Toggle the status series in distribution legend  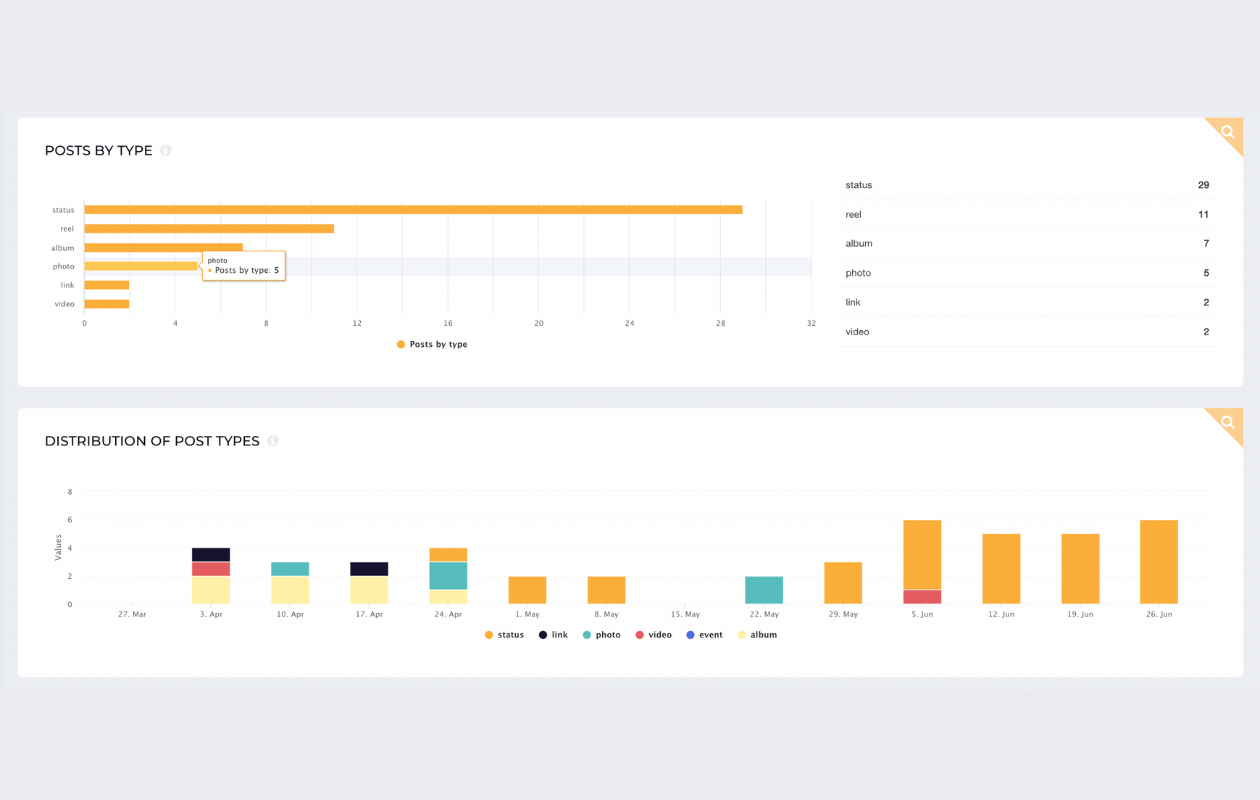[504, 635]
